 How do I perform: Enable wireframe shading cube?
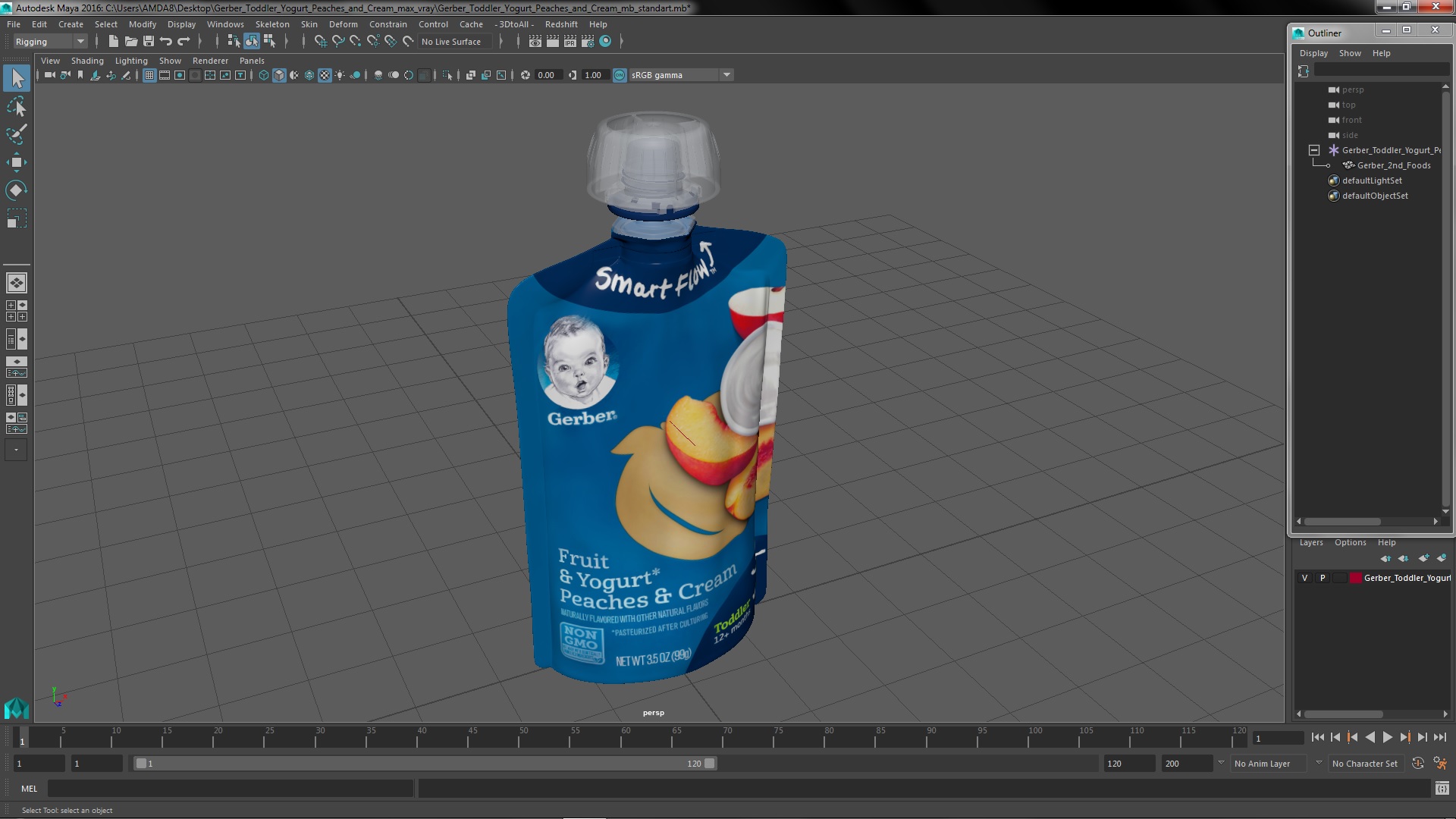coord(264,75)
